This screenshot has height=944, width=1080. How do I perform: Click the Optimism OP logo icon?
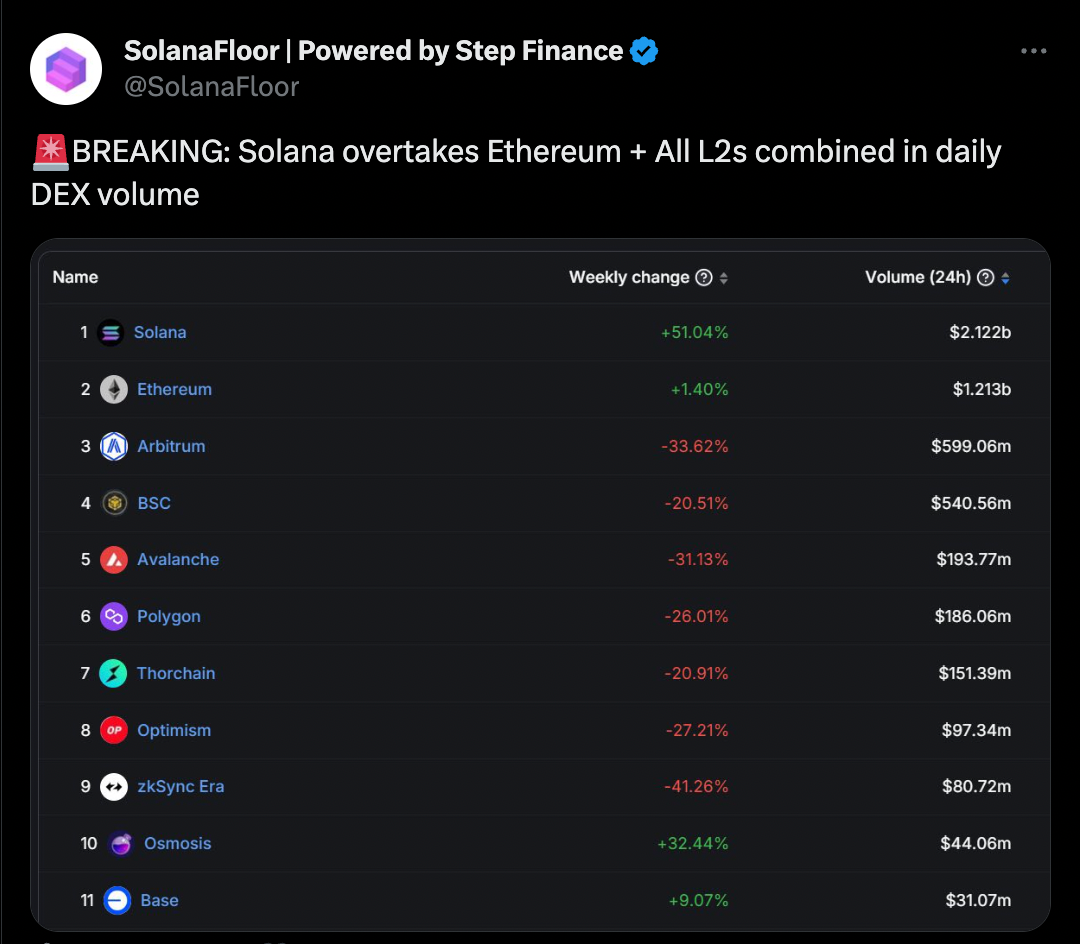pyautogui.click(x=114, y=731)
